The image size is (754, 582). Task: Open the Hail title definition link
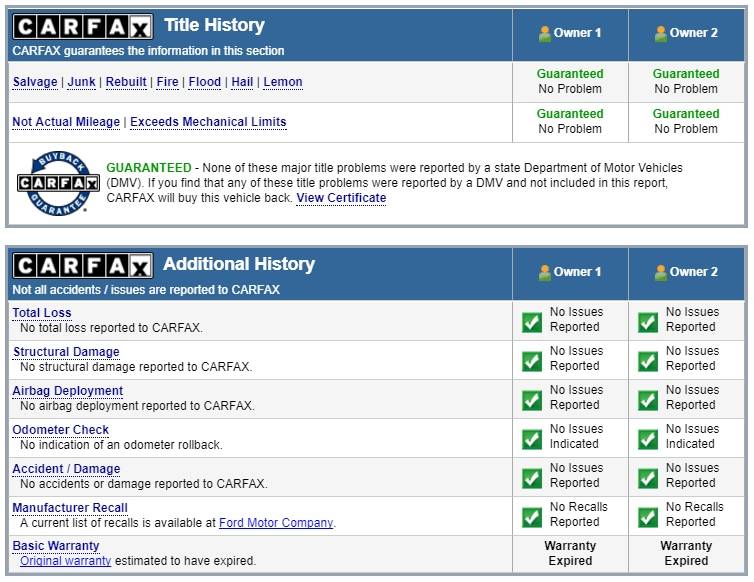(242, 82)
